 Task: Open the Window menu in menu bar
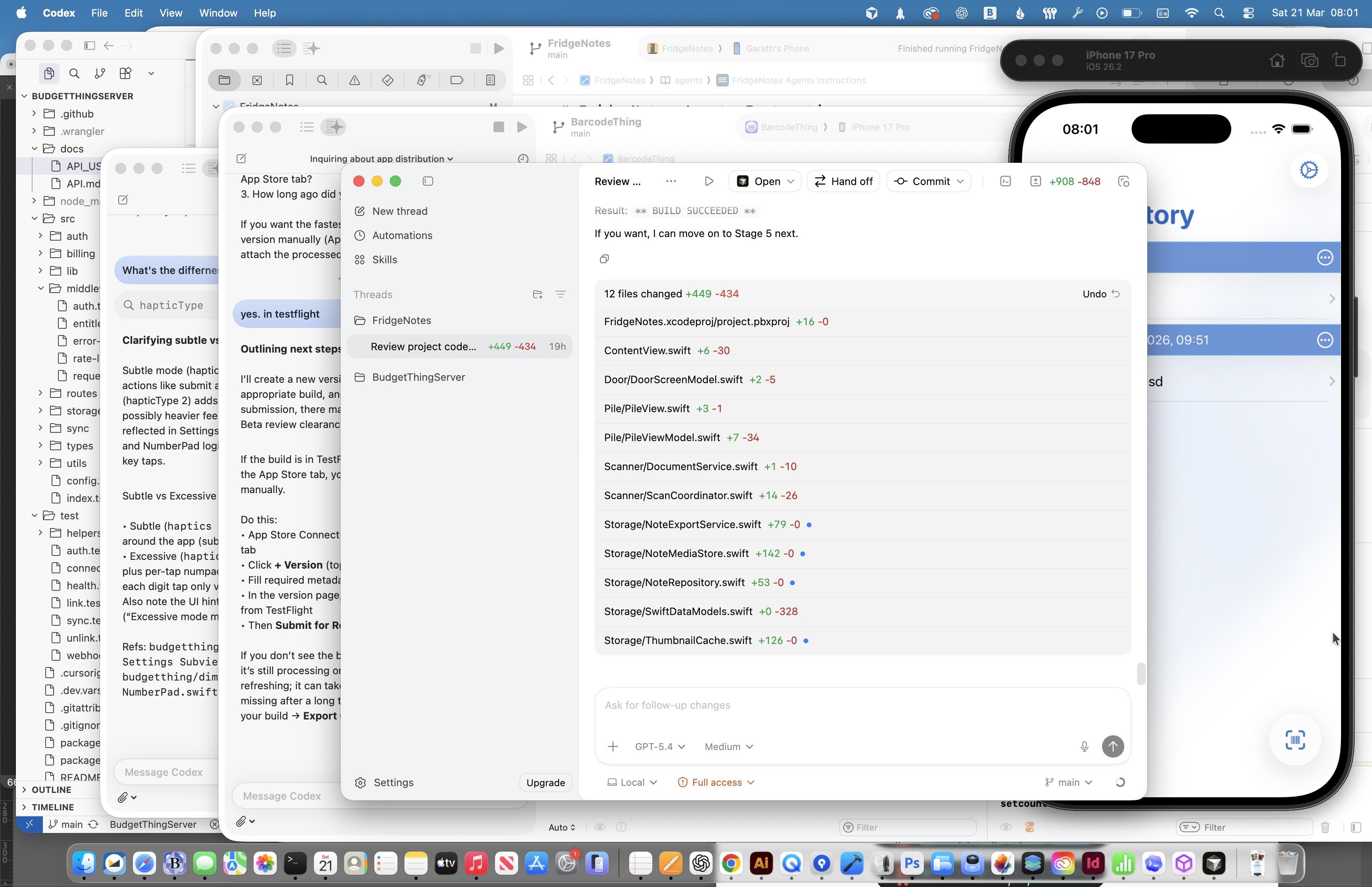(x=218, y=13)
